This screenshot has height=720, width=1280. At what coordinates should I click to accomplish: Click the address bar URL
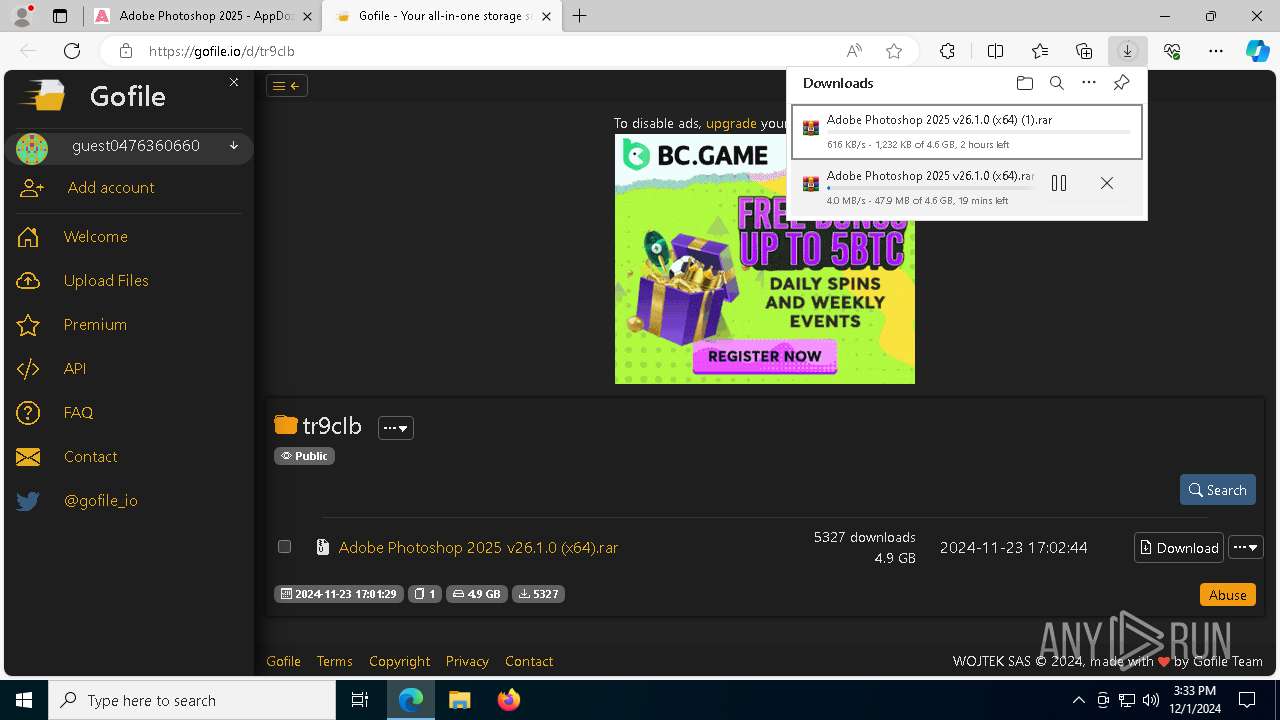coord(222,51)
